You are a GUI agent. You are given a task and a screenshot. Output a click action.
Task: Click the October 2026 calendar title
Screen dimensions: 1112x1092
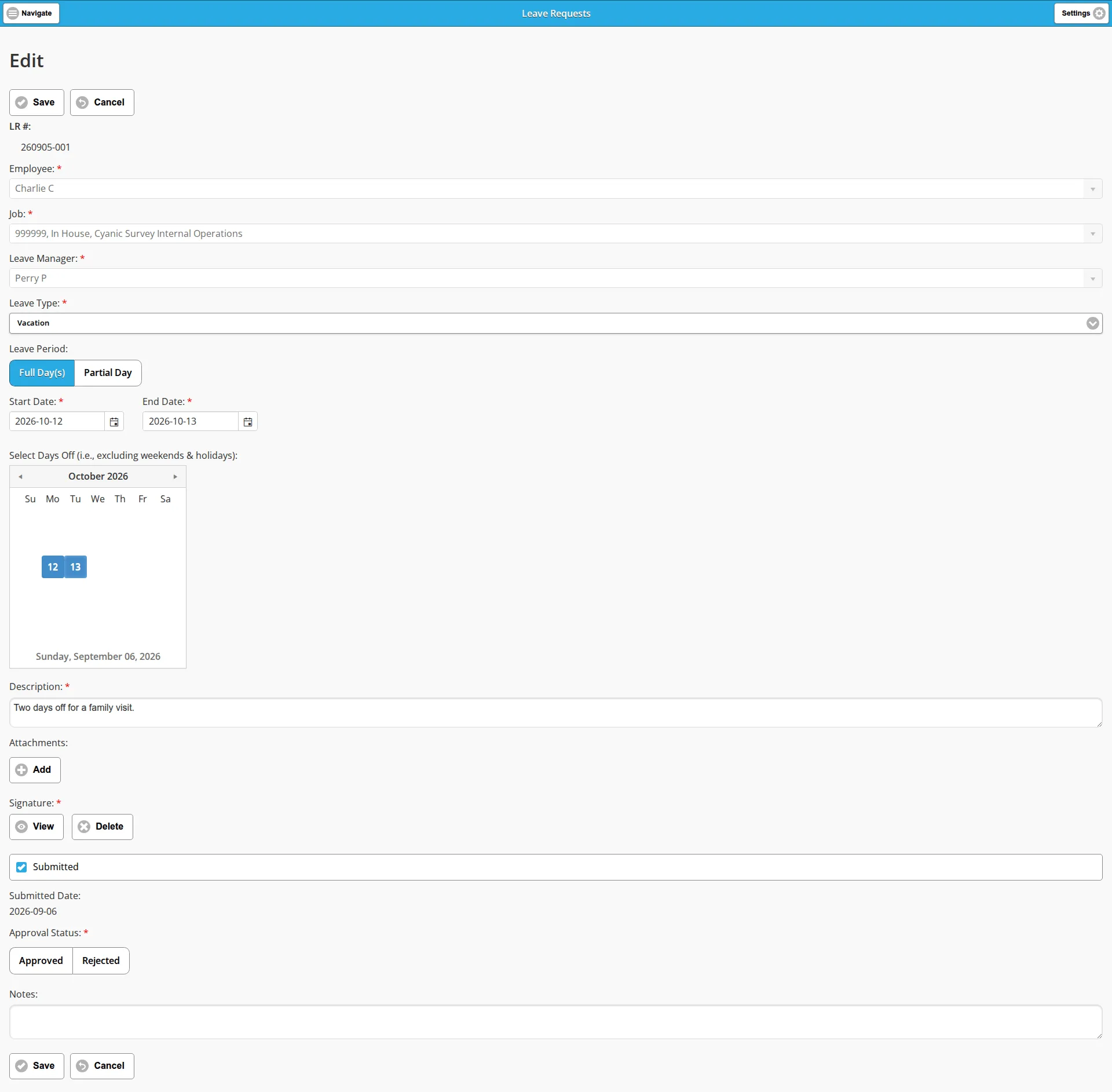tap(98, 477)
